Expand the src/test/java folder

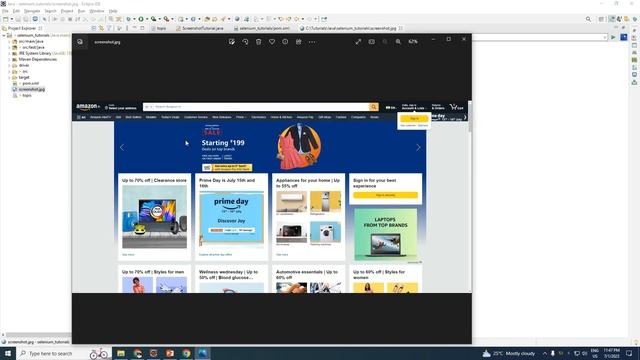tap(9, 47)
